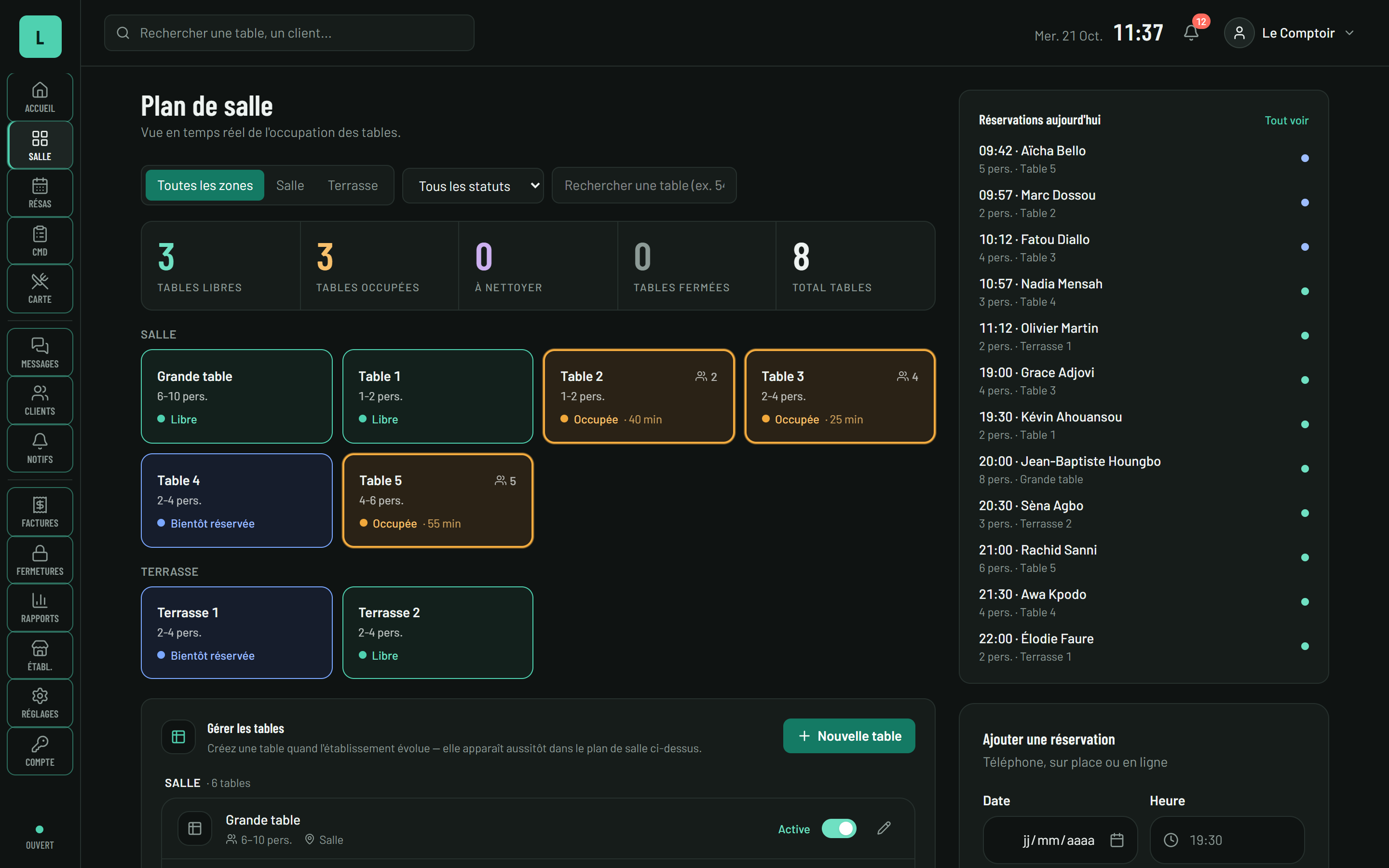
Task: Click the pencil edit icon for Grande table
Action: click(x=884, y=828)
